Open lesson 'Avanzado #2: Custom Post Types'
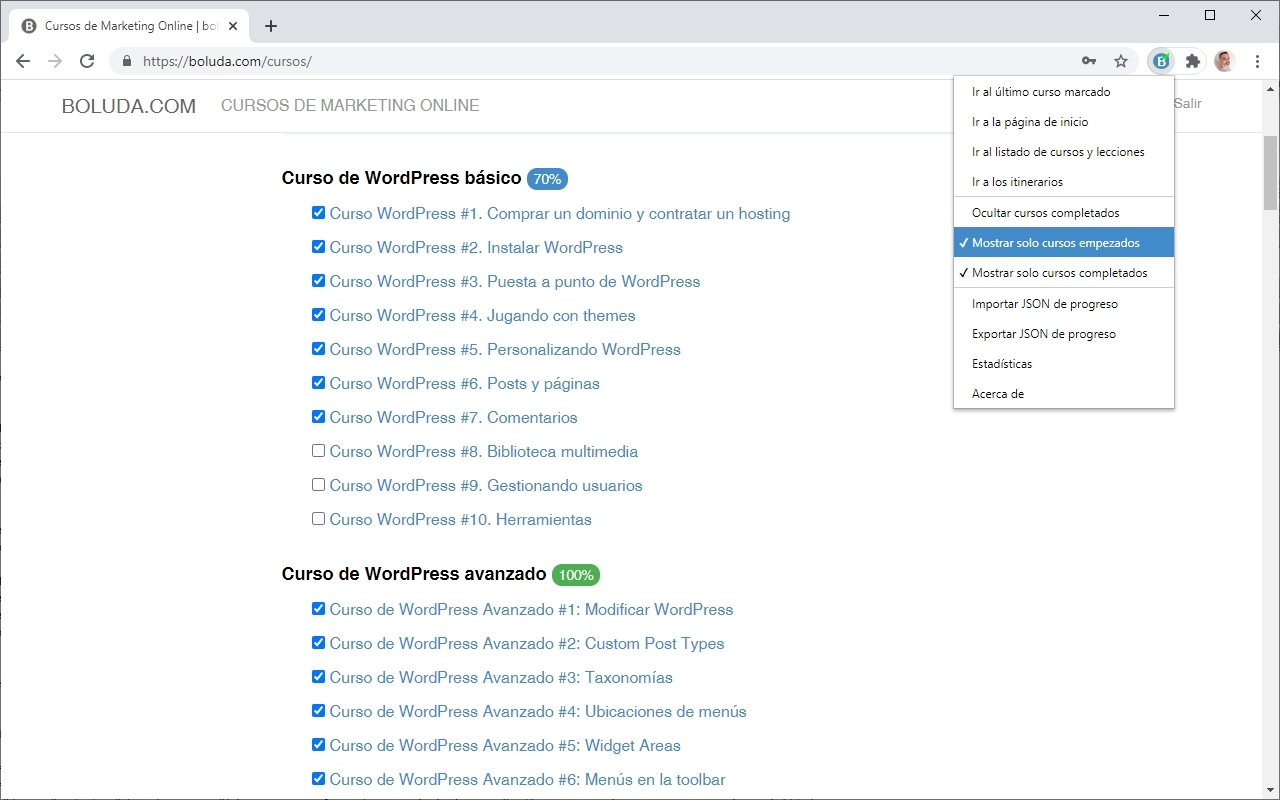This screenshot has height=800, width=1280. [x=527, y=644]
